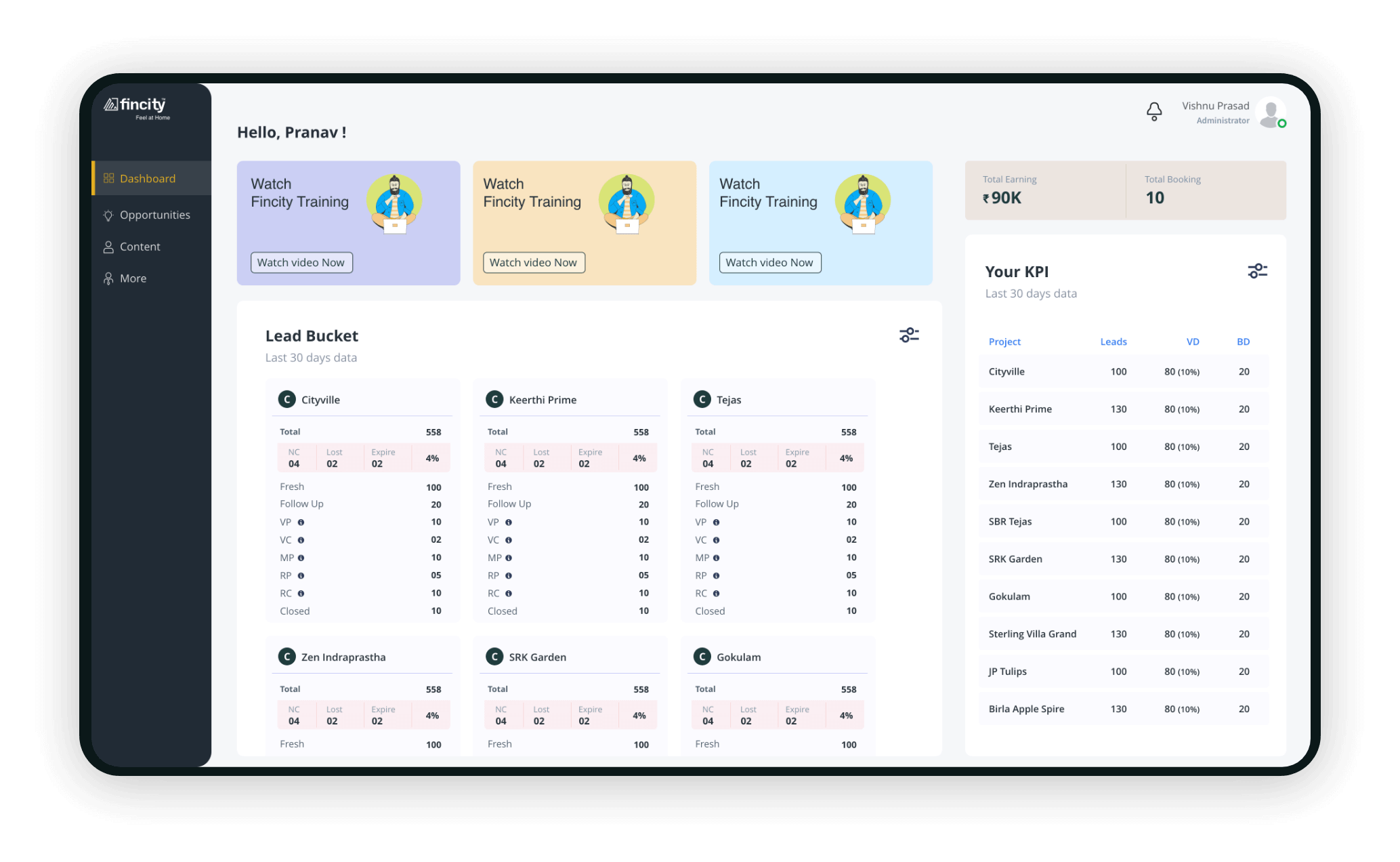Click RC info icon in Tejas card
This screenshot has height=862, width=1400.
(x=716, y=593)
